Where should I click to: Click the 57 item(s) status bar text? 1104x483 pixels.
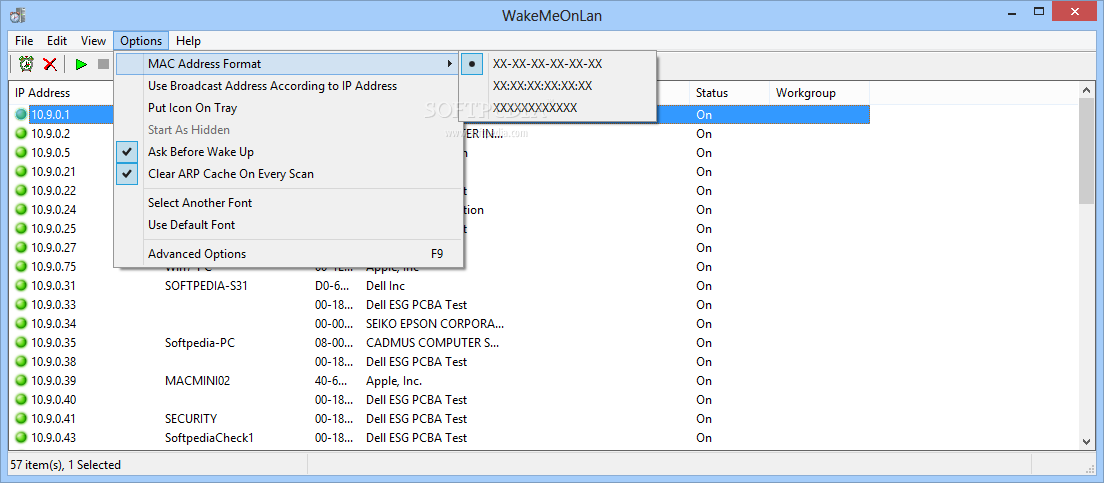[x=65, y=465]
